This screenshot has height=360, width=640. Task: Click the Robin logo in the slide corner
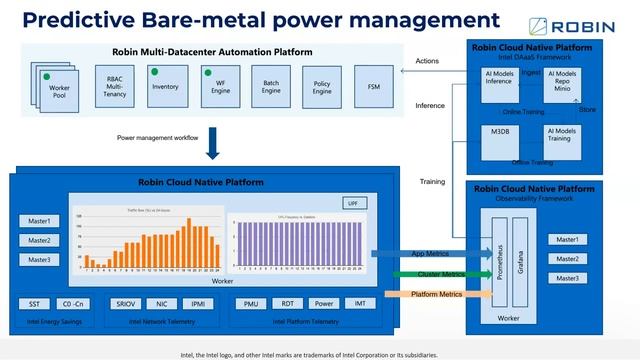click(x=572, y=27)
